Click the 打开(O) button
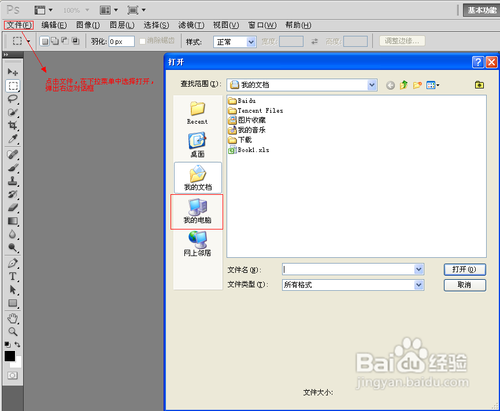Screen dimensions: 500x411 coord(465,269)
